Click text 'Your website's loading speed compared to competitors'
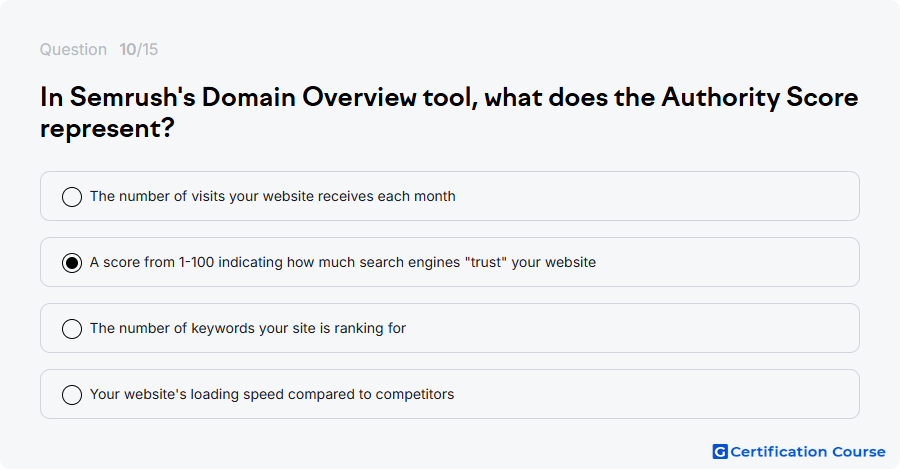Viewport: 900px width, 469px height. click(x=272, y=394)
